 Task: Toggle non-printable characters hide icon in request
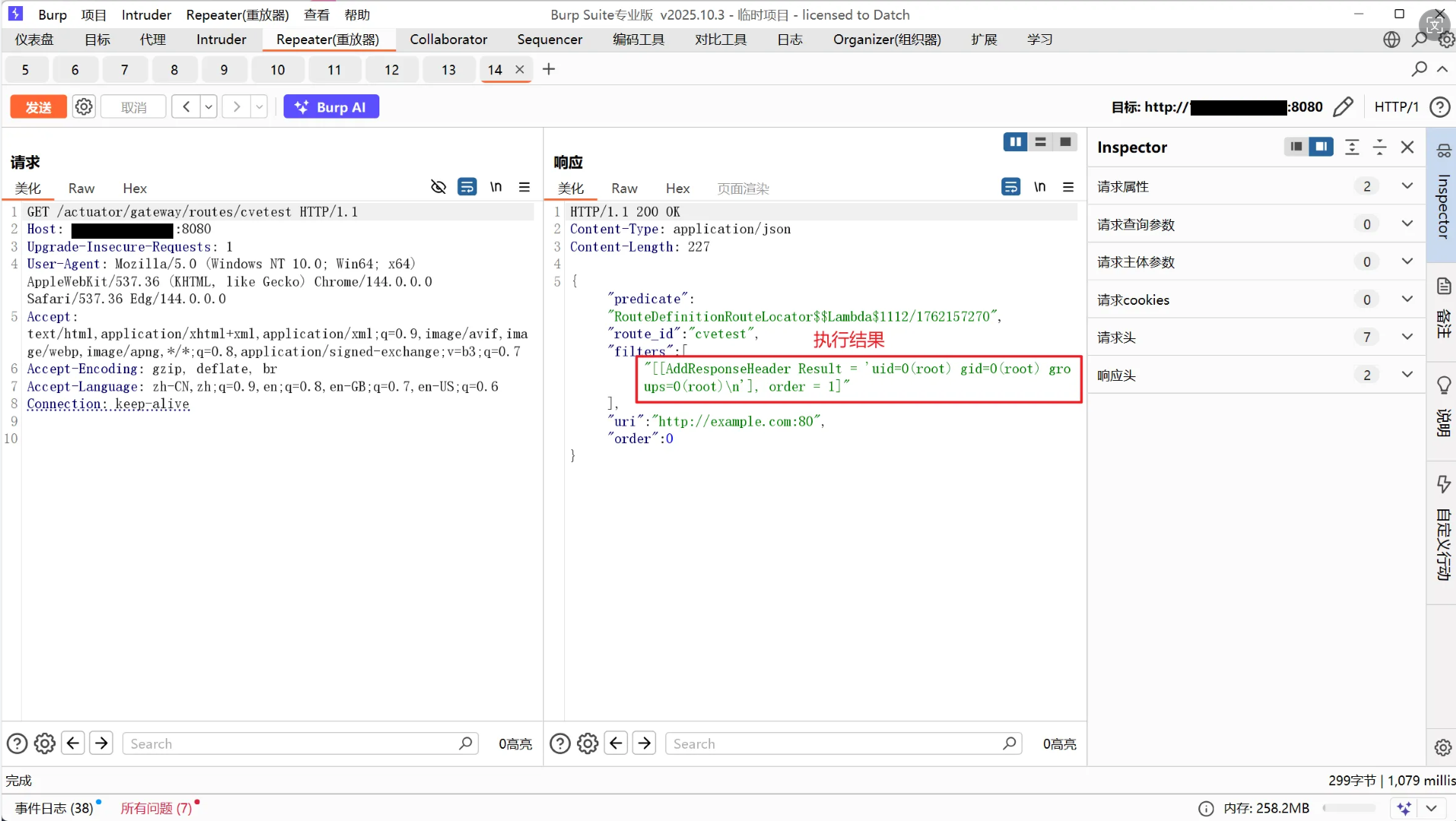coord(438,187)
